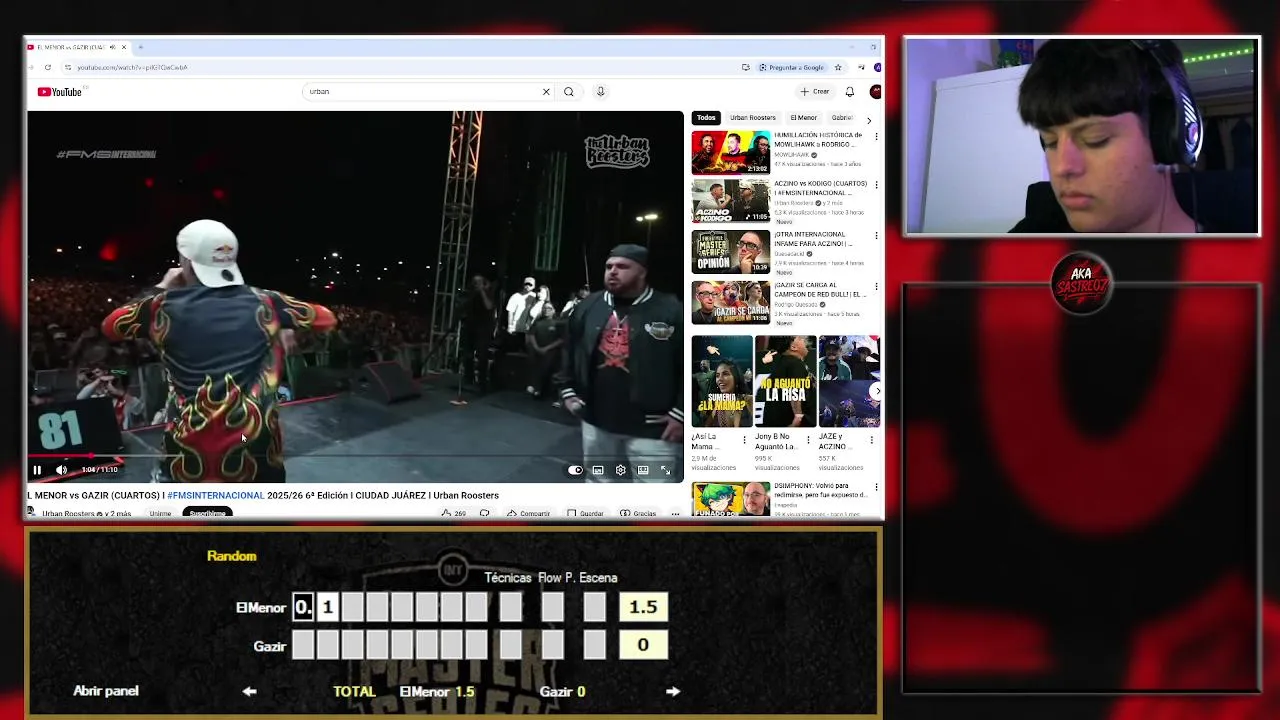Viewport: 1280px width, 720px height.
Task: Open the Humillación Histórica video thumbnail
Action: coord(731,152)
